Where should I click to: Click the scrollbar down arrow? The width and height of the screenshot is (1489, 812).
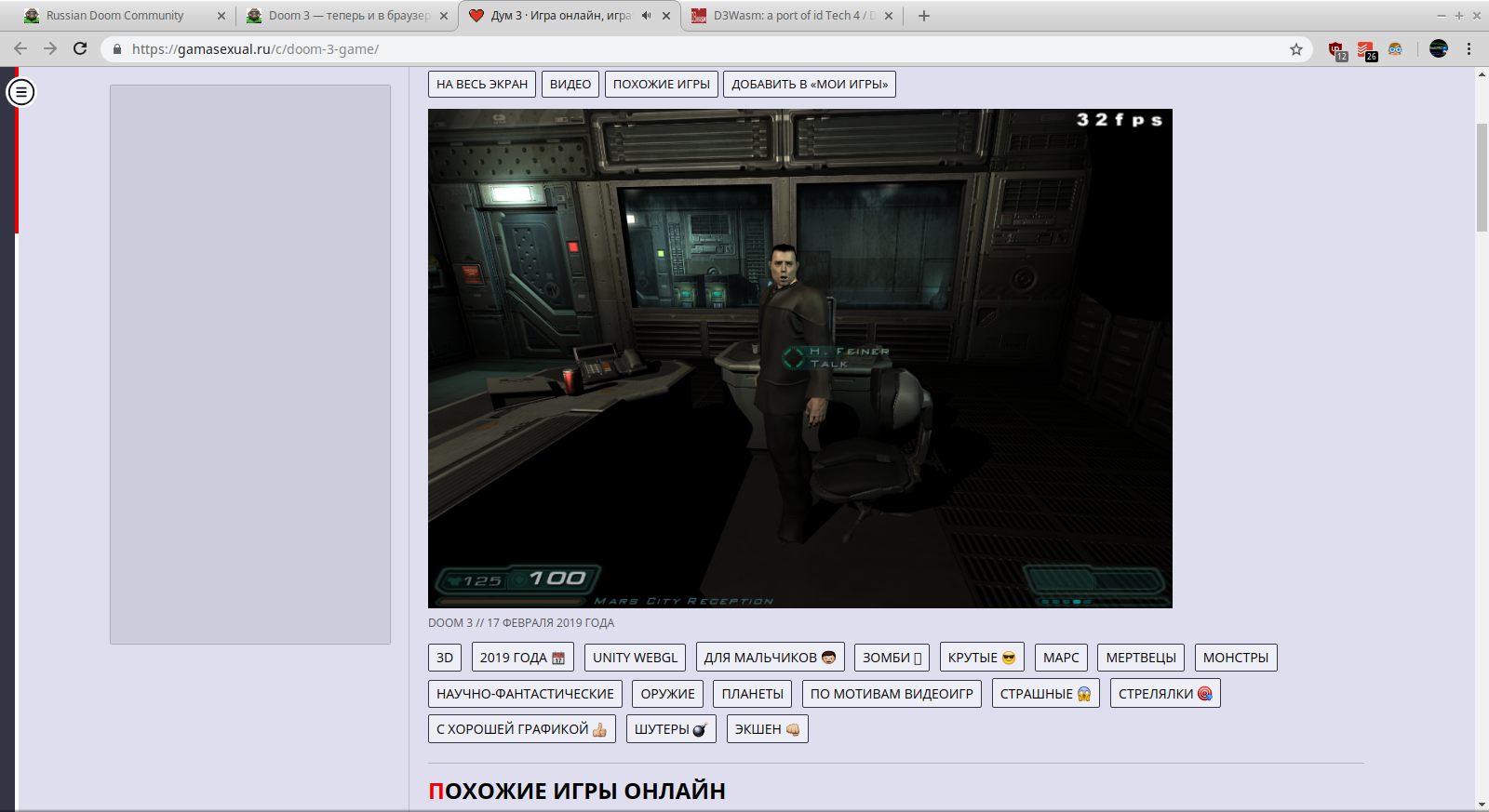point(1482,804)
